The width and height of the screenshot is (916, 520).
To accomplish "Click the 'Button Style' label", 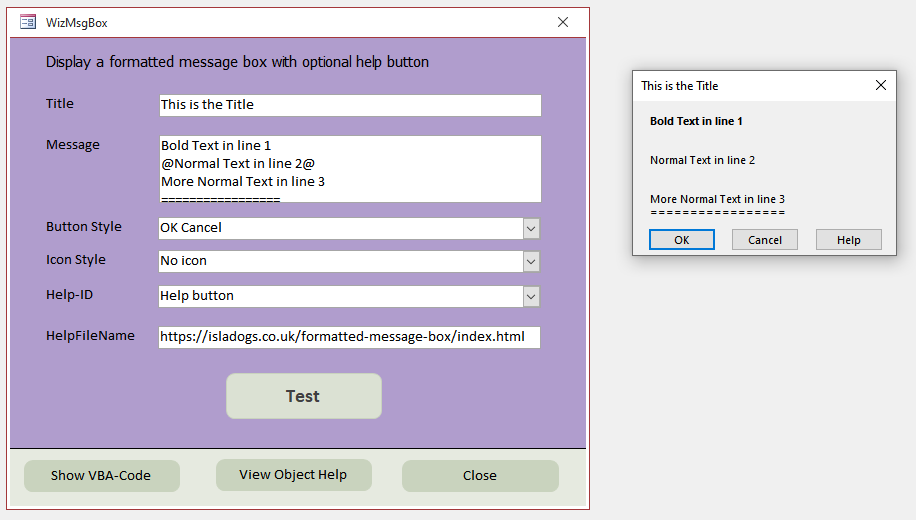I will pos(84,227).
